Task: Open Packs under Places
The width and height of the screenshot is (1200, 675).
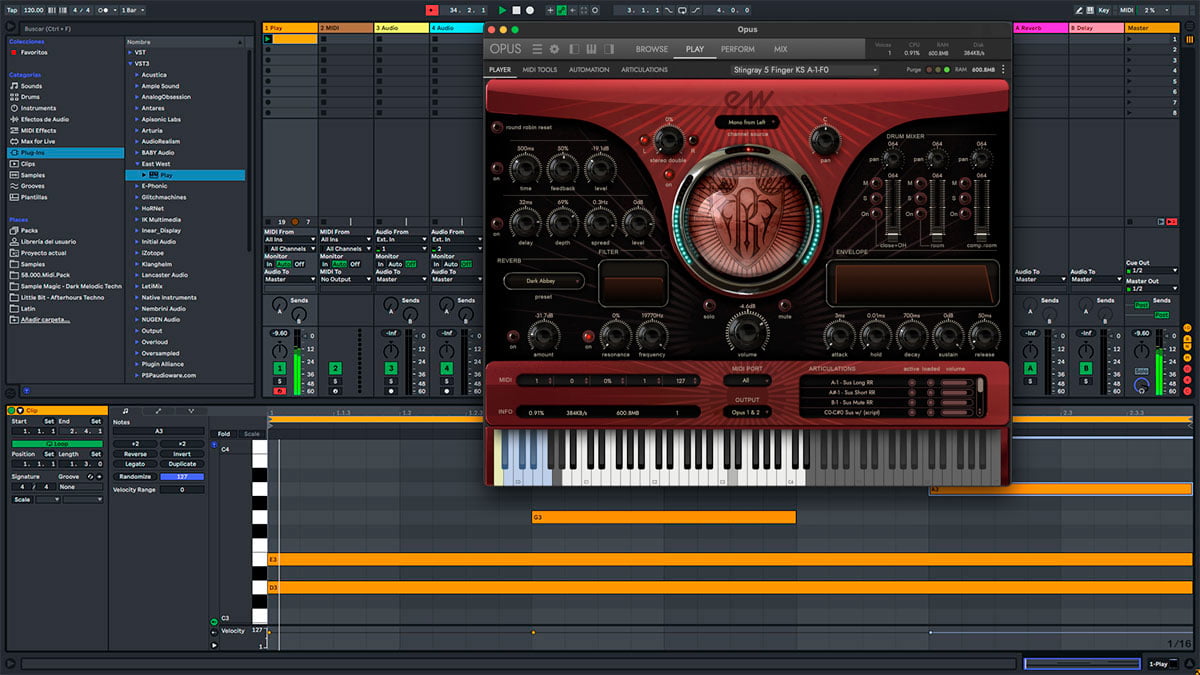Action: [29, 231]
